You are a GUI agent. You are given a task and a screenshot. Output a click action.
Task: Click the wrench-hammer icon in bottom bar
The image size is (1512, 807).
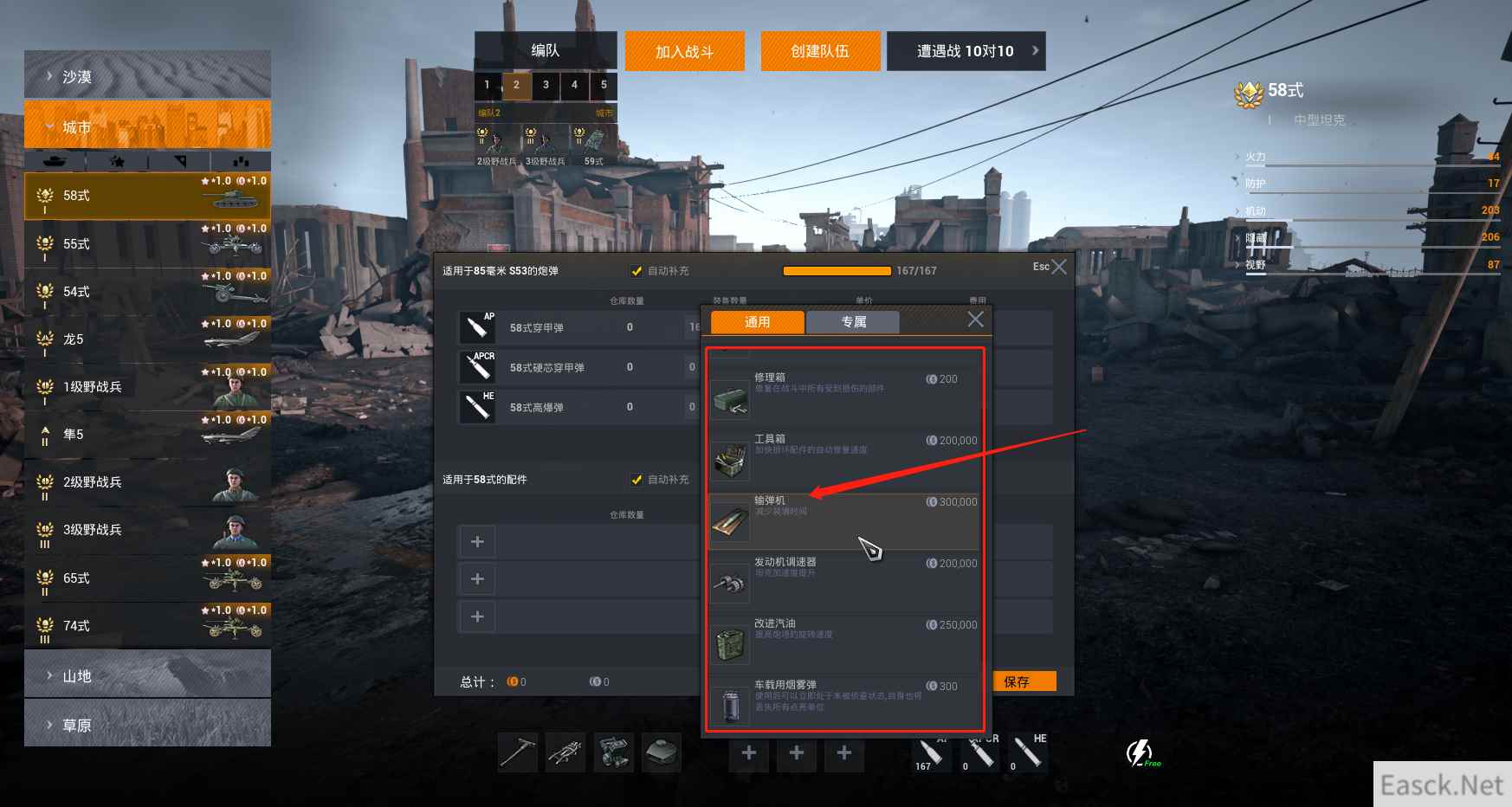tap(517, 752)
